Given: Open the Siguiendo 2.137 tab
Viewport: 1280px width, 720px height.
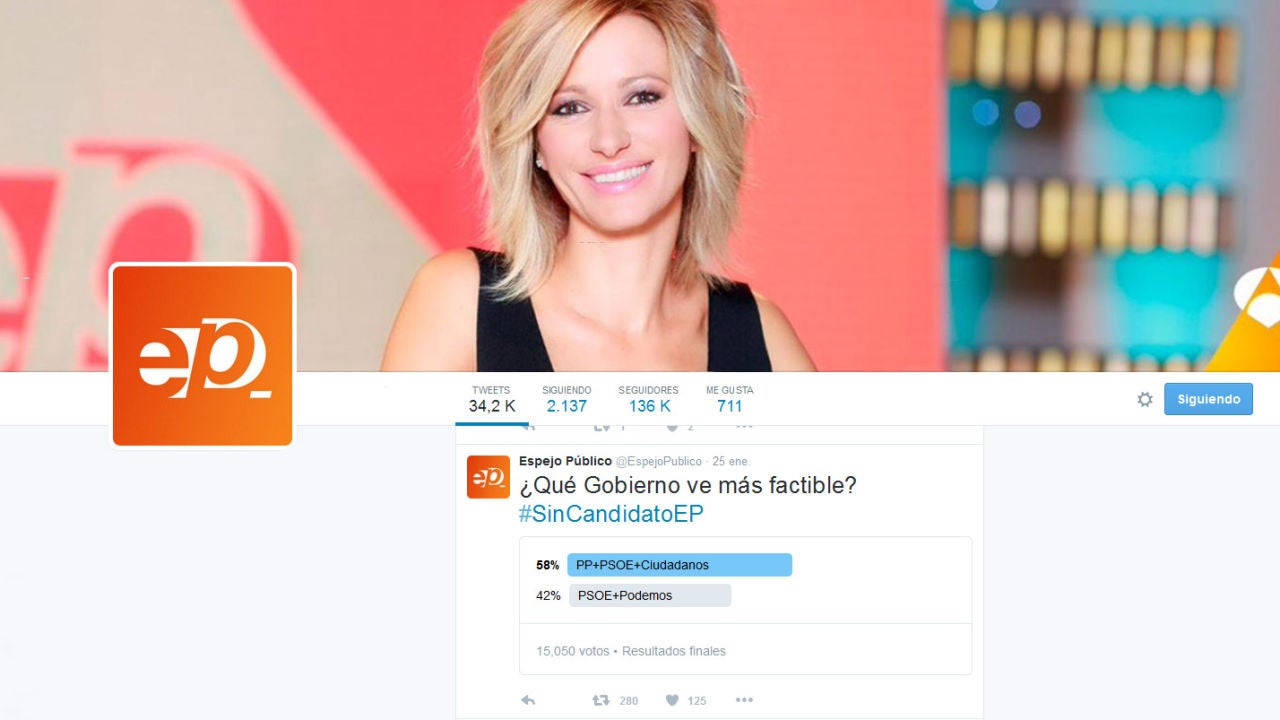Looking at the screenshot, I should [566, 399].
